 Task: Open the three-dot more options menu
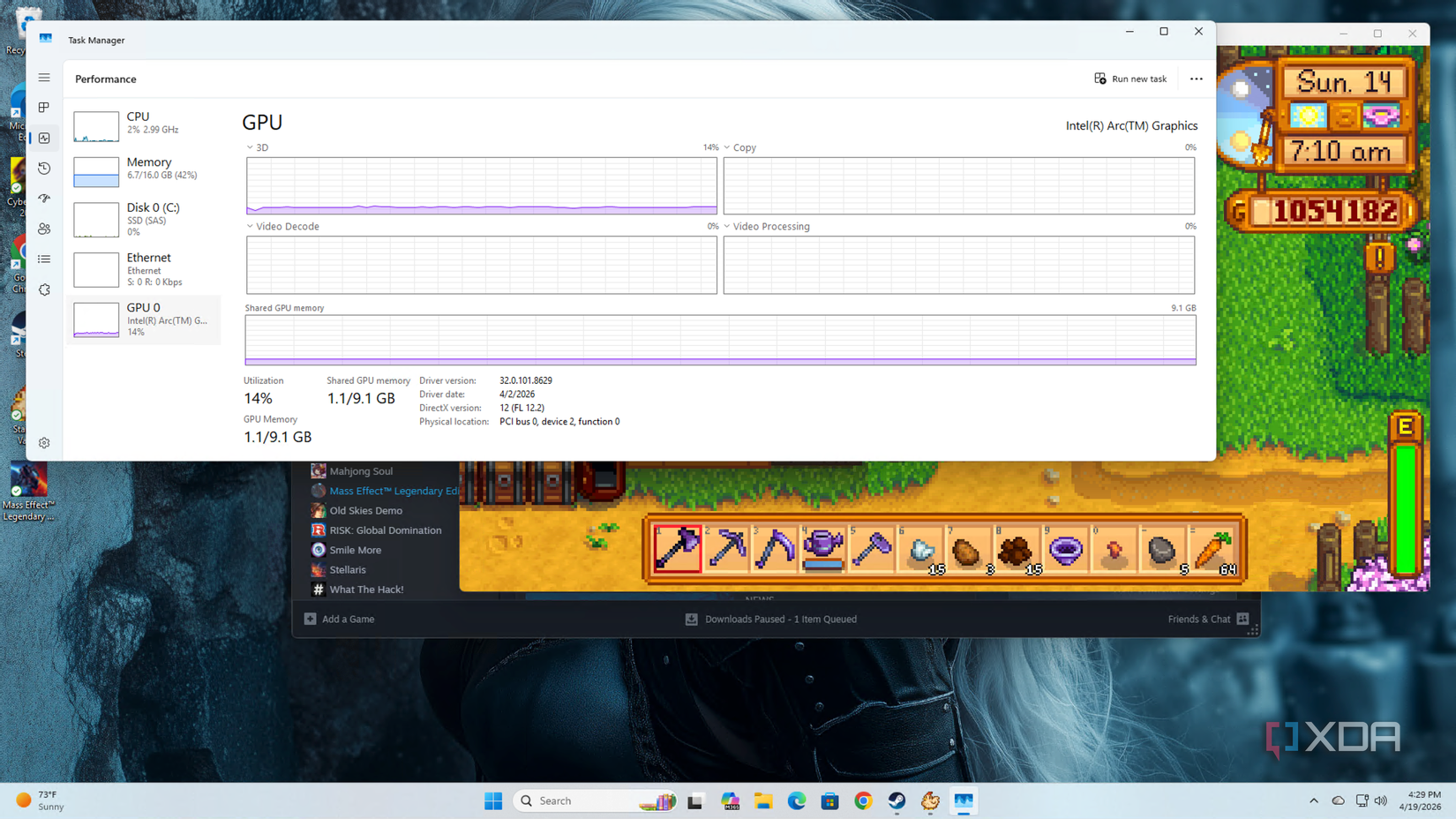point(1196,79)
